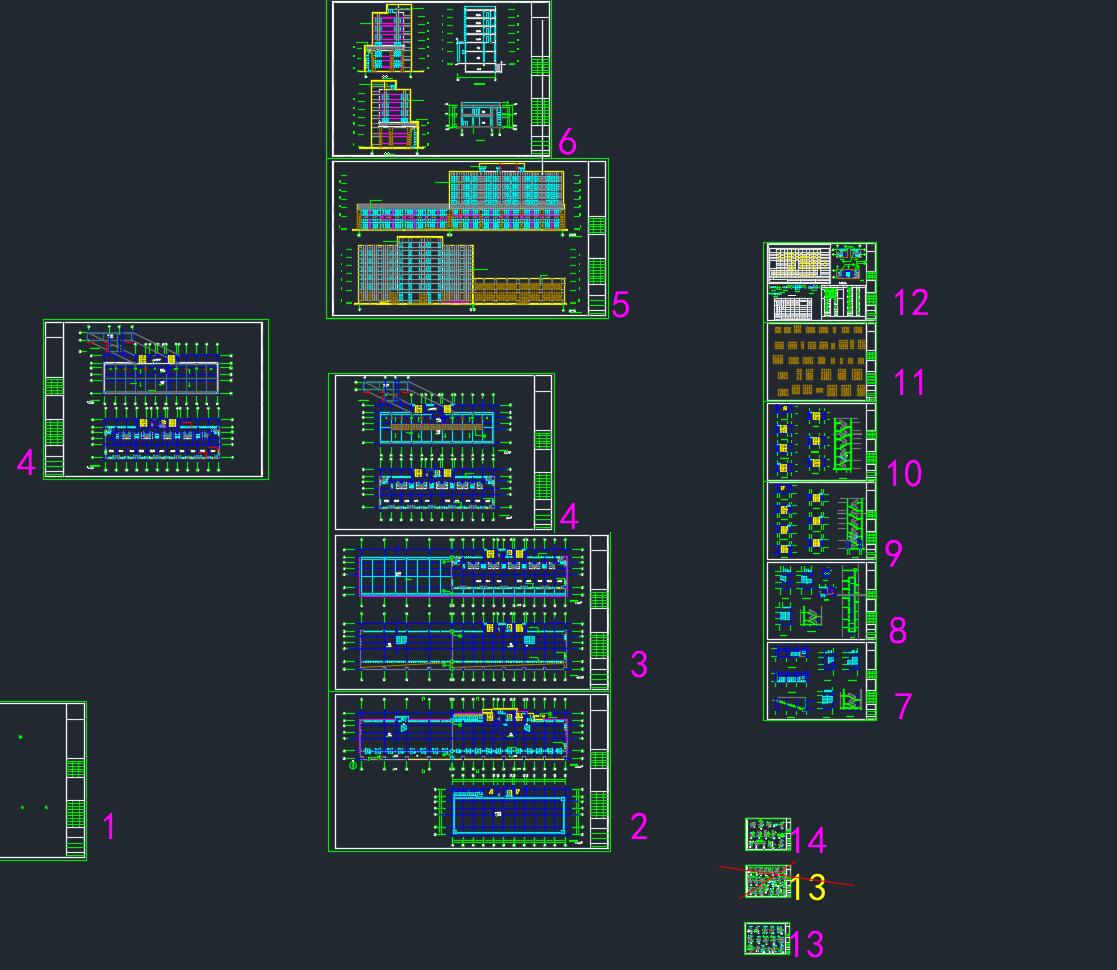Select the top sheet with section drawings labeled 6
This screenshot has height=970, width=1117.
coord(440,78)
